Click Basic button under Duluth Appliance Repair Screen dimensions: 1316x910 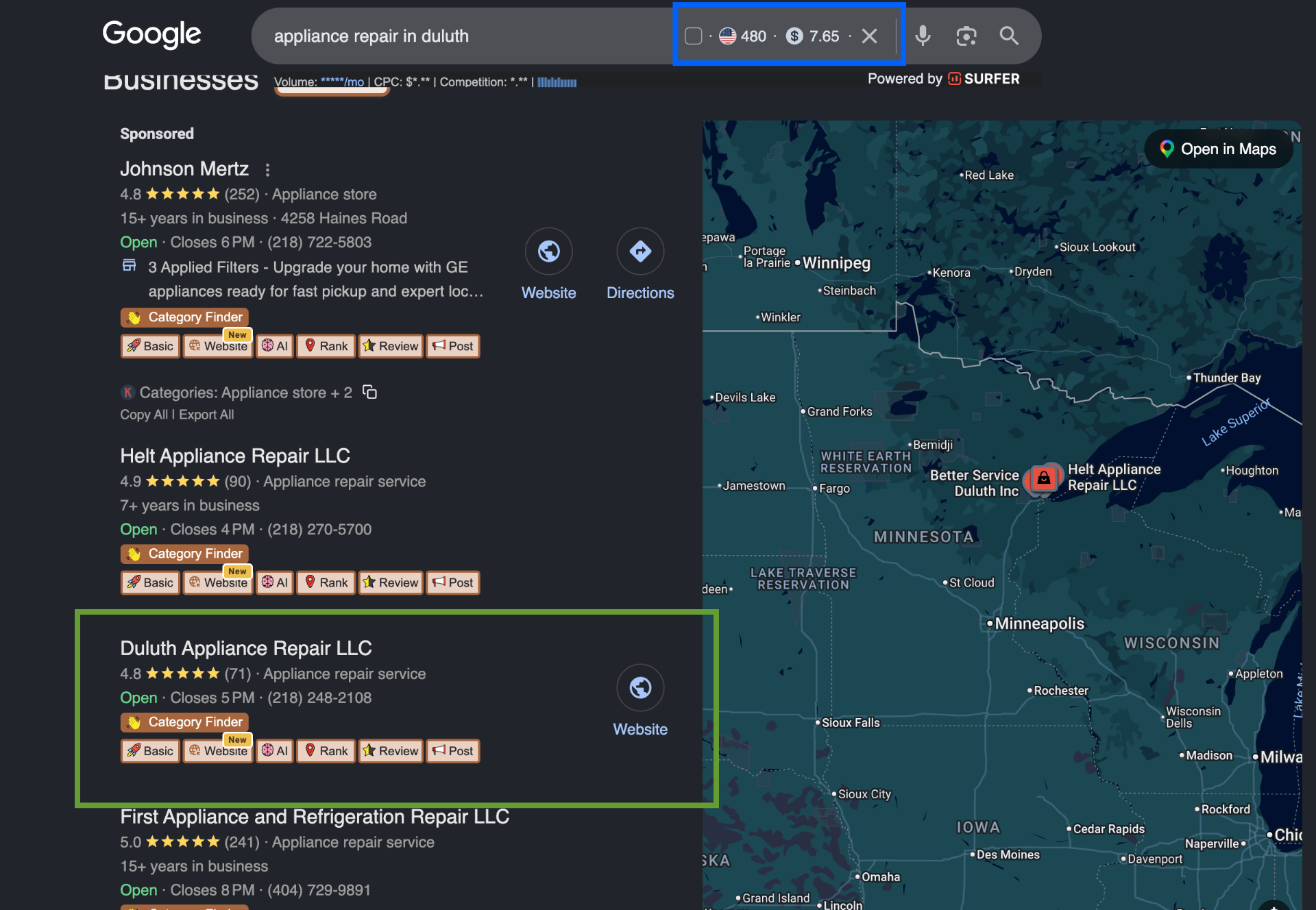[x=150, y=751]
